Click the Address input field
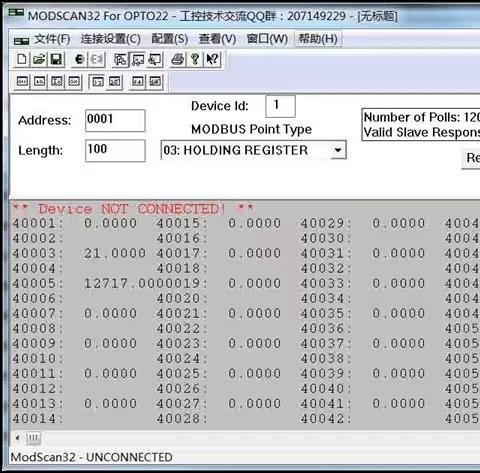Image resolution: width=480 pixels, height=473 pixels. point(115,120)
